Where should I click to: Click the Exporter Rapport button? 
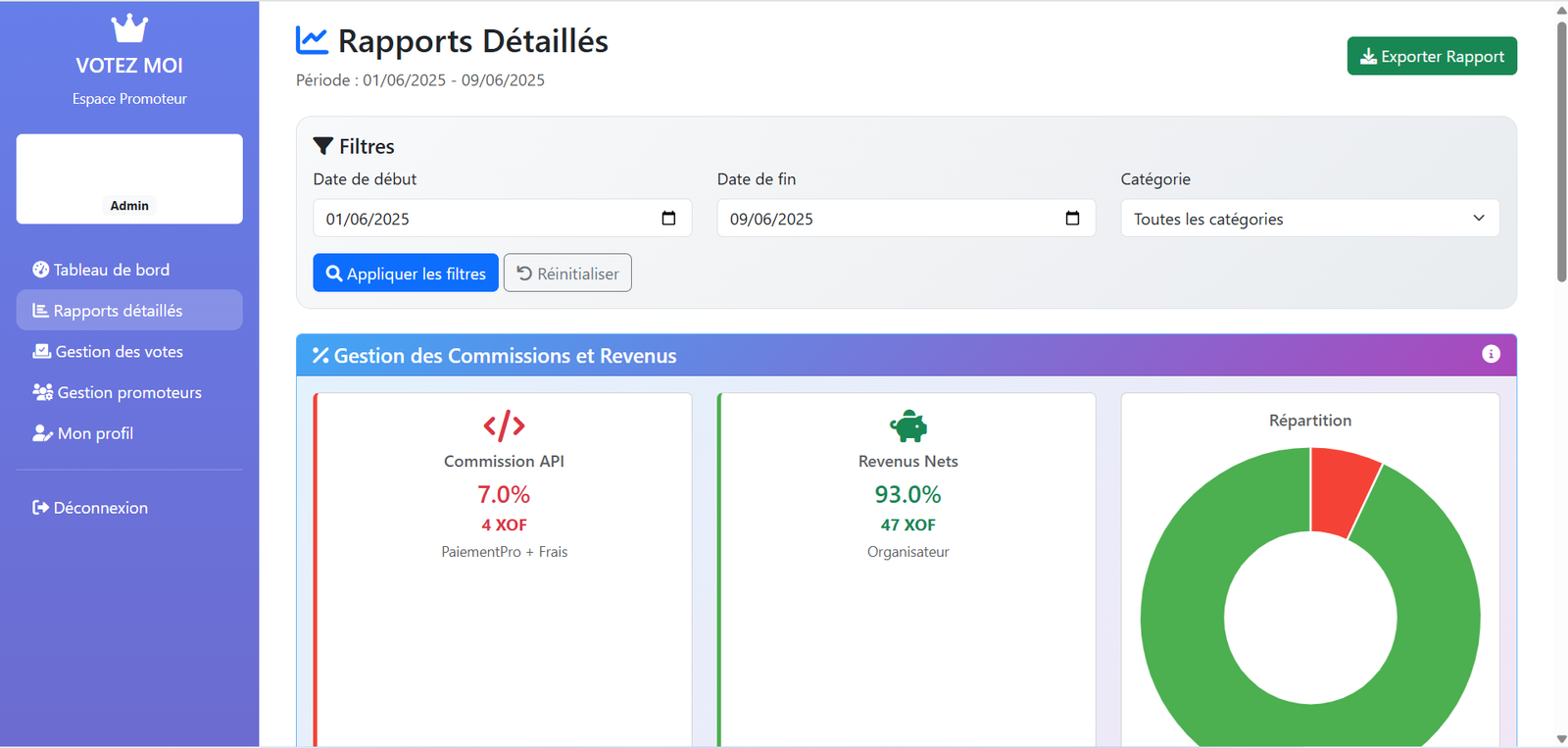click(1431, 56)
